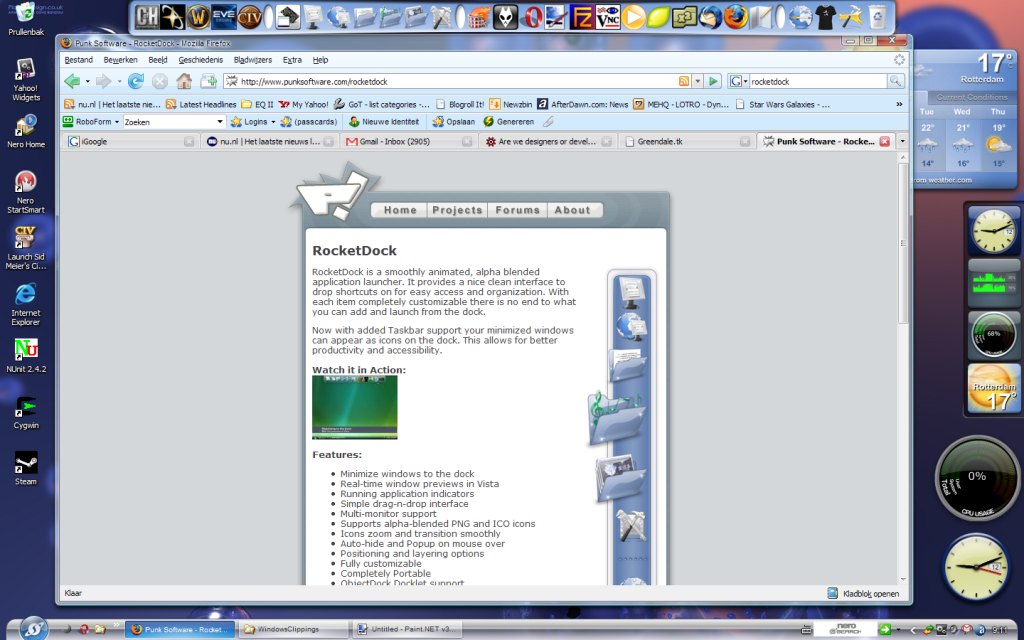Open the list all tabs dropdown
The height and width of the screenshot is (640, 1024).
tap(903, 141)
